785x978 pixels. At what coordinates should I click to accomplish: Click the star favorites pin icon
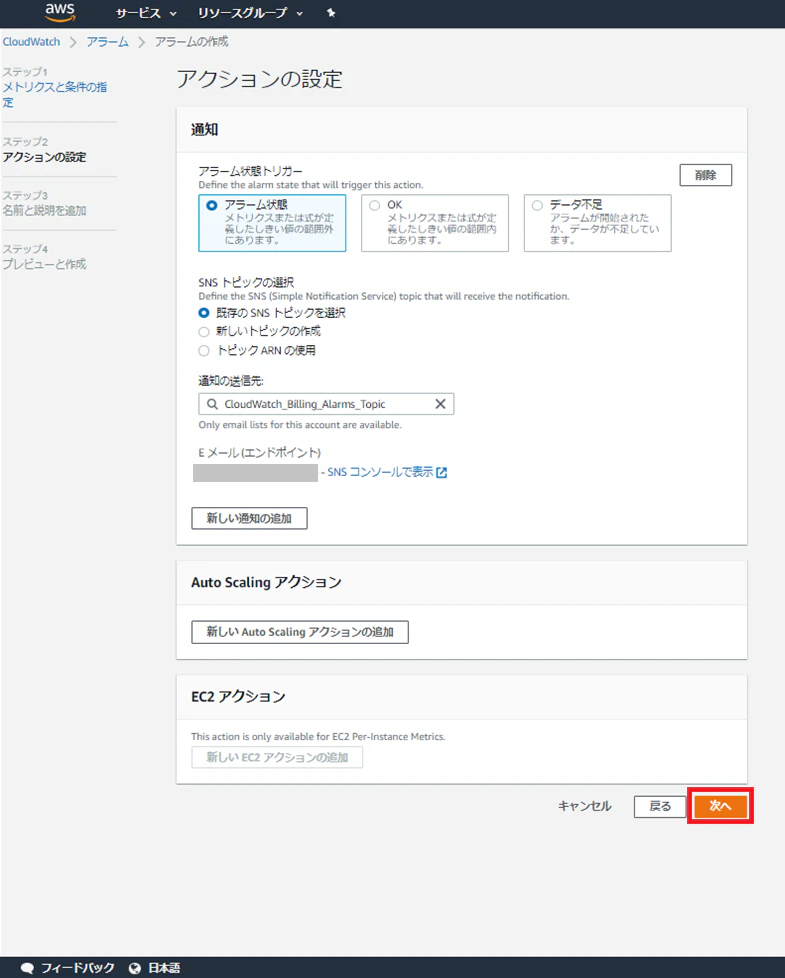click(x=331, y=13)
